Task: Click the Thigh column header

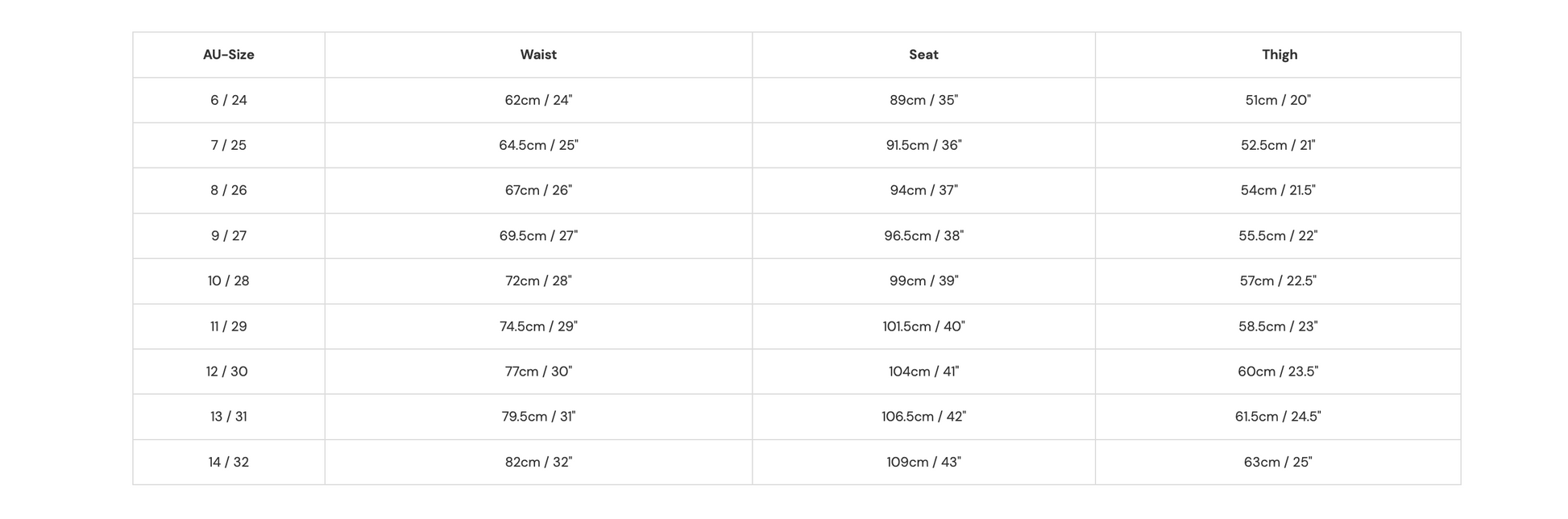Action: (1279, 55)
